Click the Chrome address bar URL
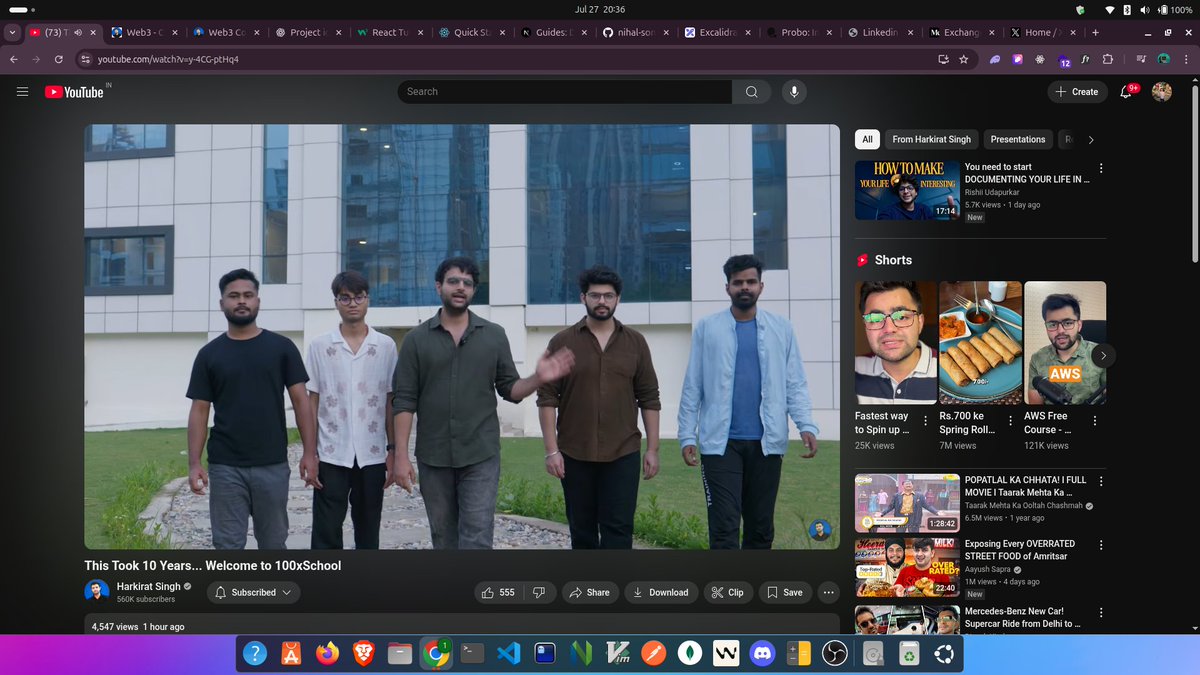 pyautogui.click(x=168, y=59)
